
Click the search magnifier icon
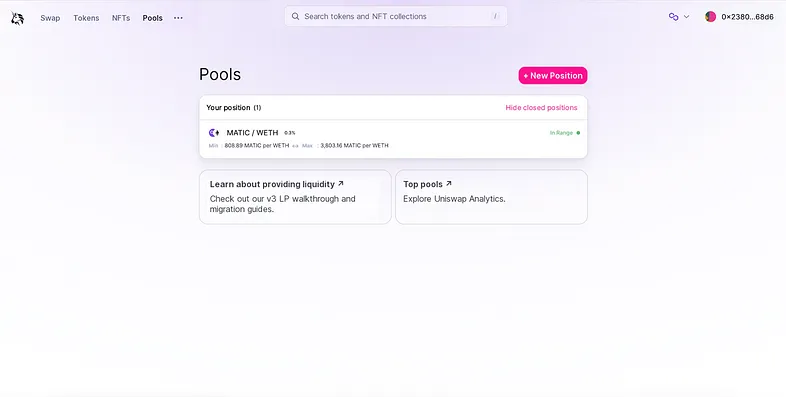296,17
